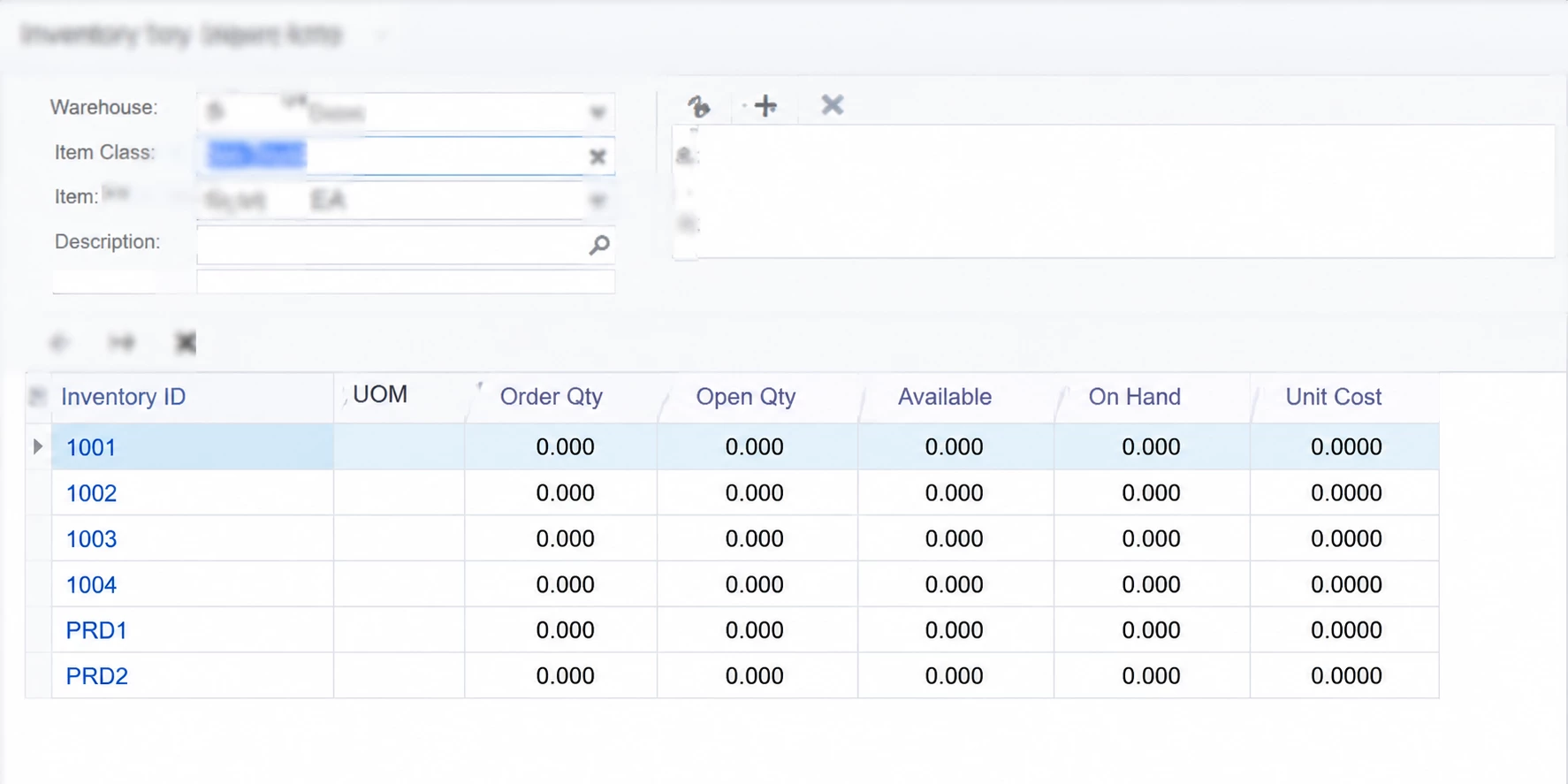Select the Open Qty 0.000 cell for 1001
This screenshot has width=1568, height=784.
click(757, 446)
